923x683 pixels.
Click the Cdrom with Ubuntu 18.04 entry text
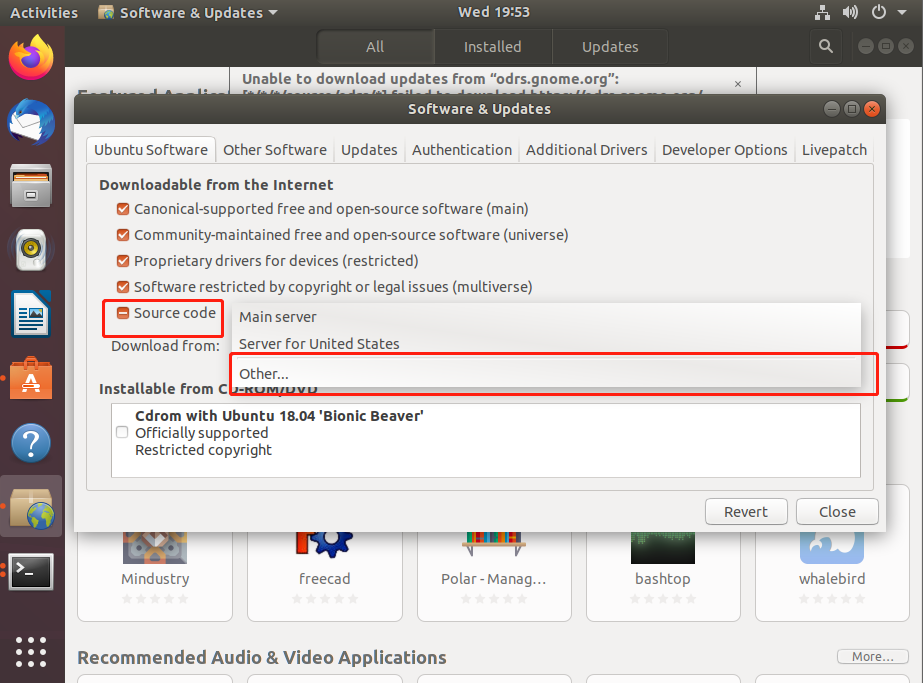coord(279,416)
